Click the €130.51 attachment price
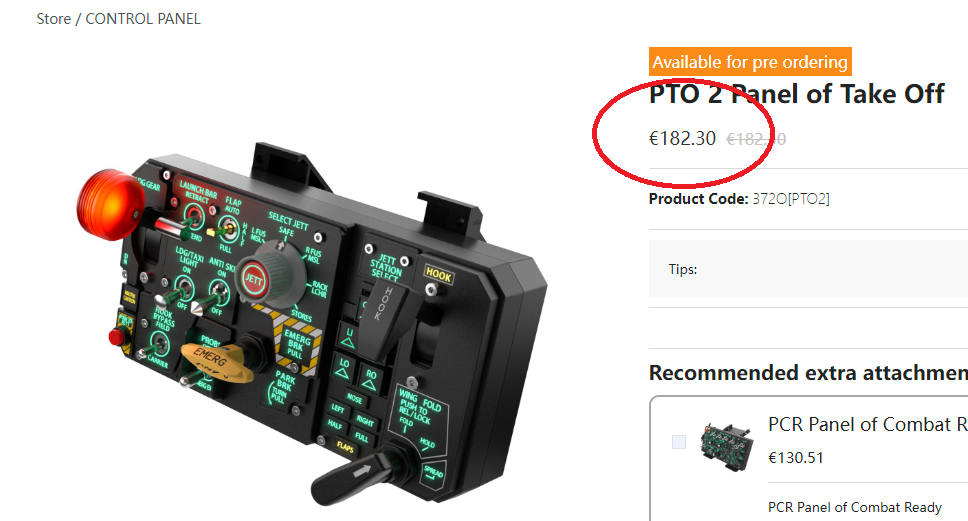Image resolution: width=968 pixels, height=521 pixels. 796,457
